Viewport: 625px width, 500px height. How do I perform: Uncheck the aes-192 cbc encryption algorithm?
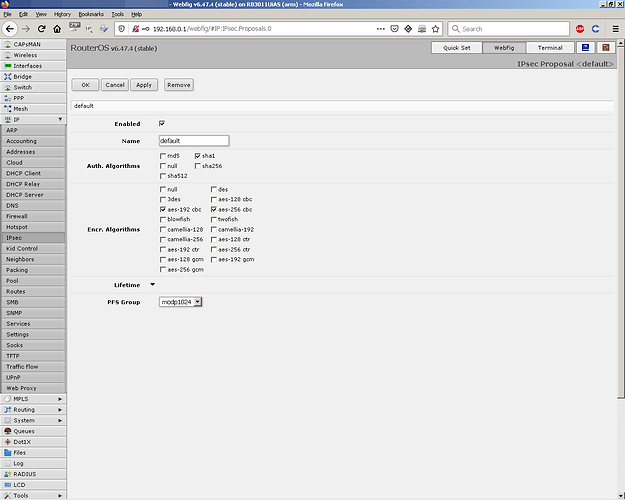pos(163,209)
